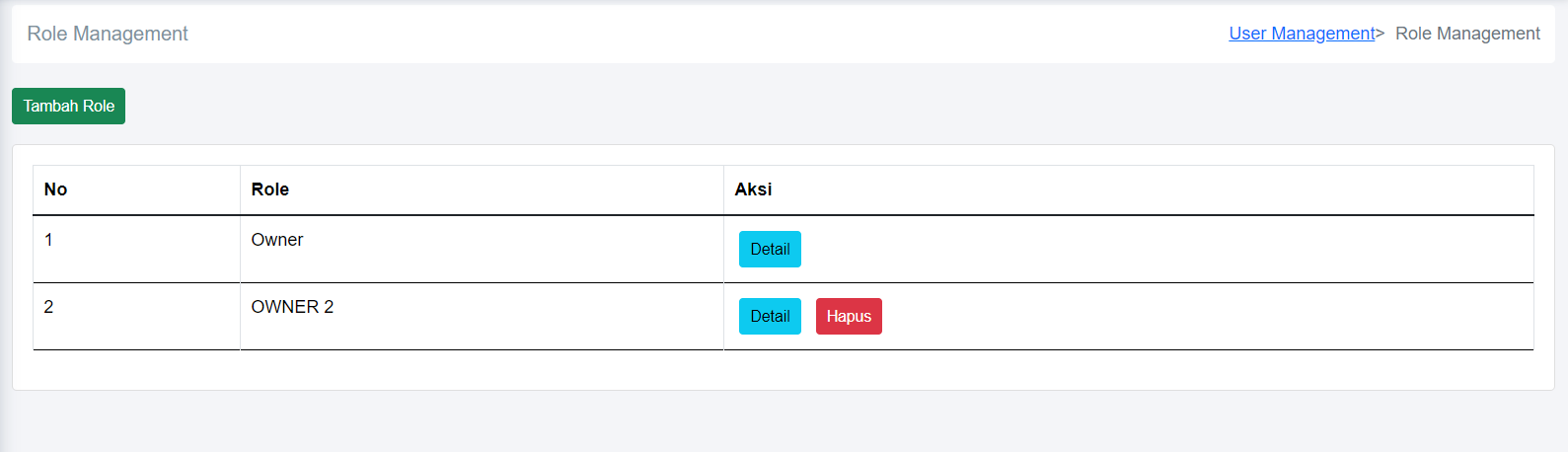Open the User Management breadcrumb link
The height and width of the screenshot is (452, 1568).
click(x=1301, y=34)
